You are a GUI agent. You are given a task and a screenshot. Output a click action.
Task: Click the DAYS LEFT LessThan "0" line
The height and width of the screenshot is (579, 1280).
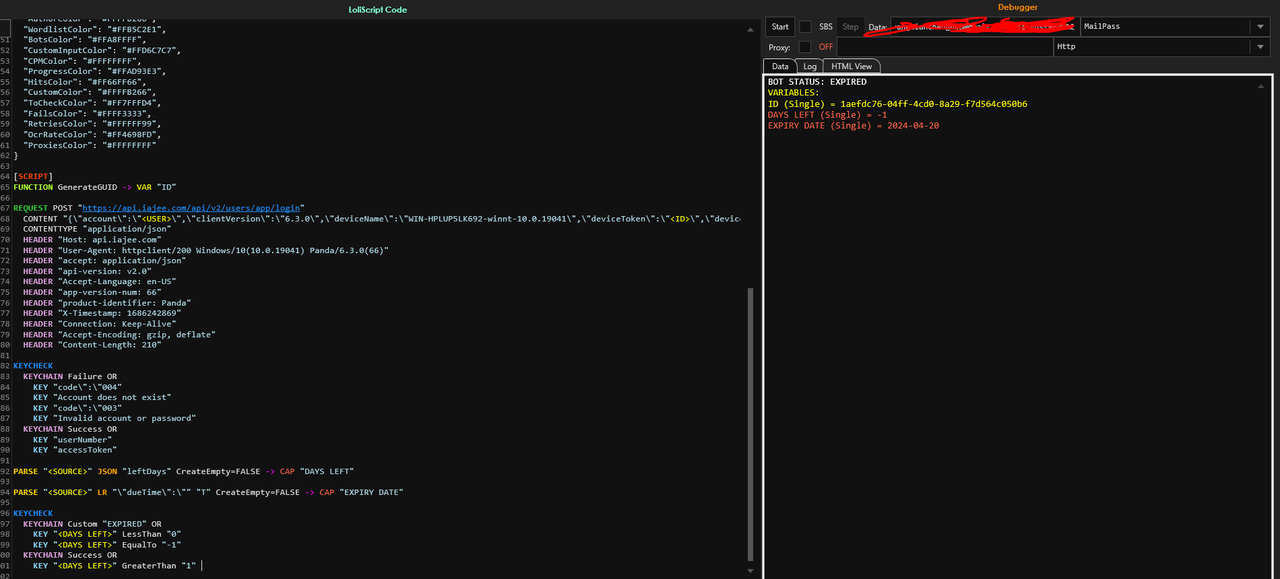pyautogui.click(x=107, y=535)
